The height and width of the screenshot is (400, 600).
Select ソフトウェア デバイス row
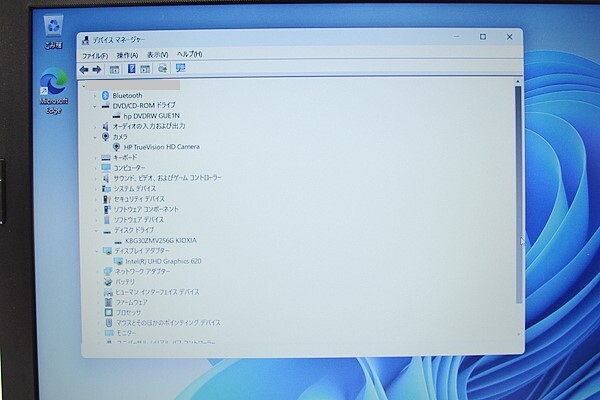(x=139, y=220)
